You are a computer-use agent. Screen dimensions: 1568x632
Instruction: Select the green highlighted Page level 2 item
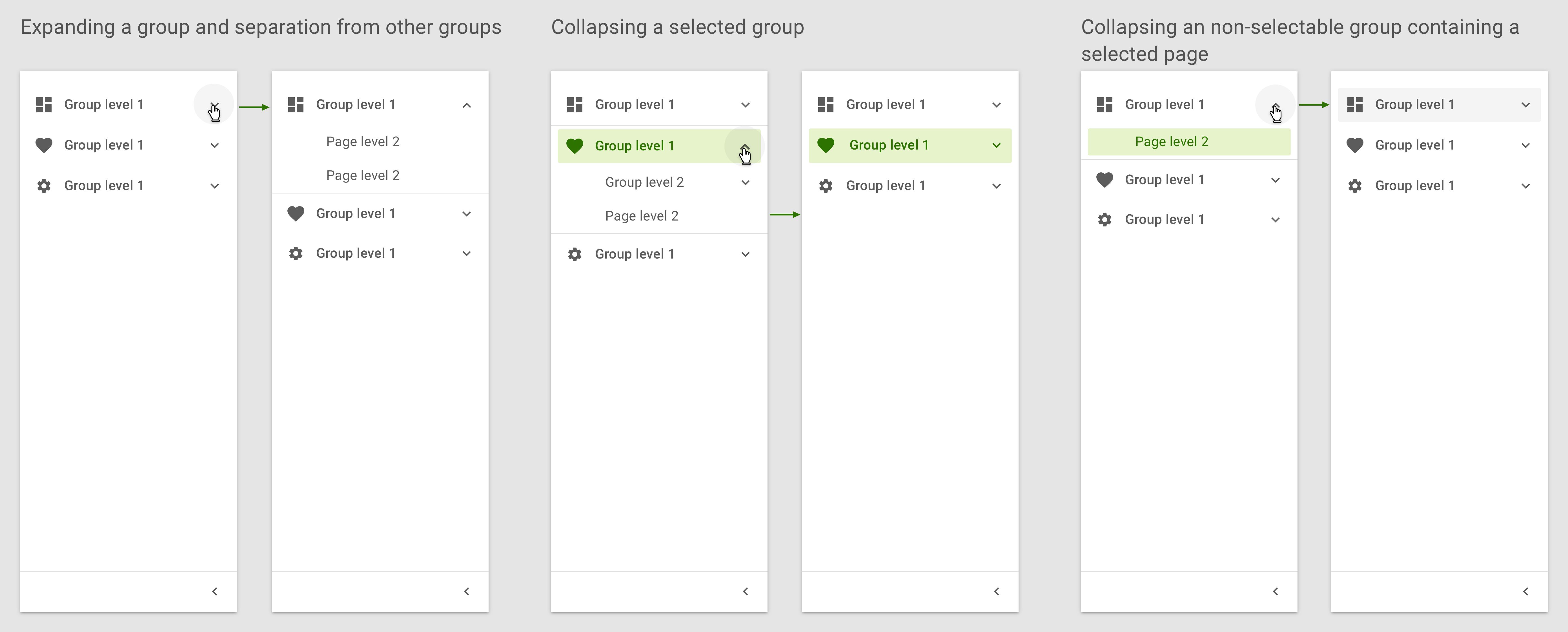(x=1189, y=142)
